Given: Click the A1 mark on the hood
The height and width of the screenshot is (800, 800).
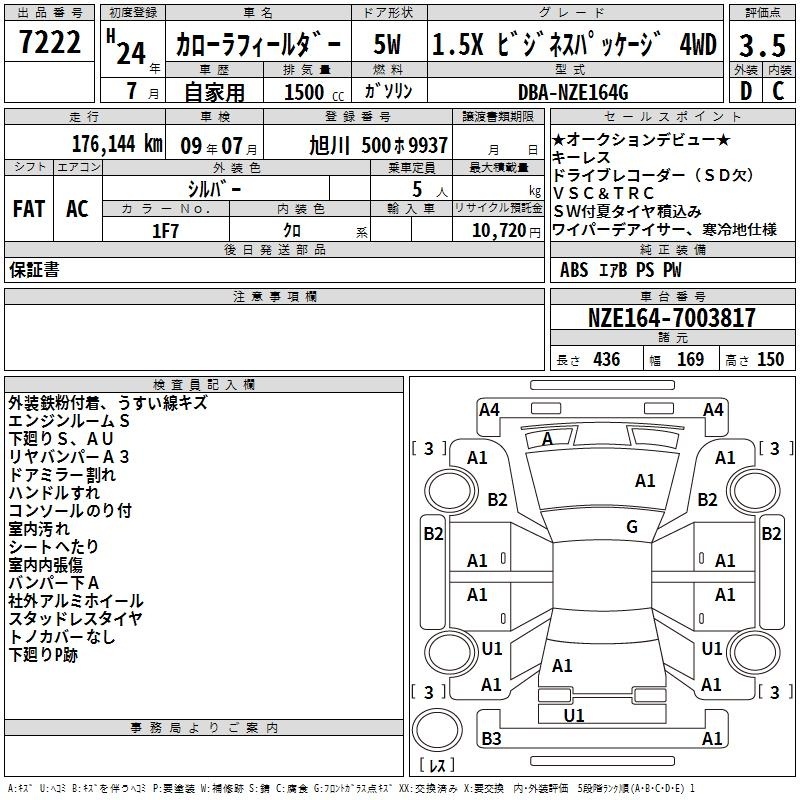Looking at the screenshot, I should click(x=644, y=480).
